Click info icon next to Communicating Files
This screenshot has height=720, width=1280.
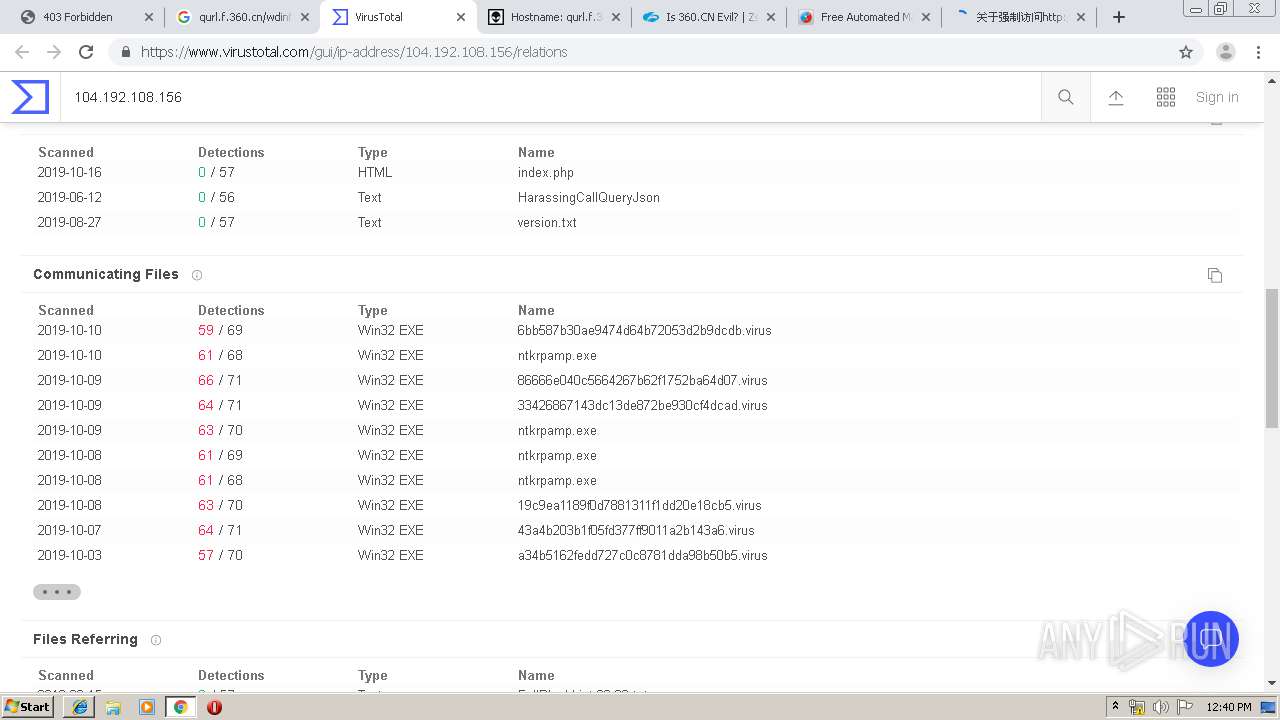[x=197, y=275]
